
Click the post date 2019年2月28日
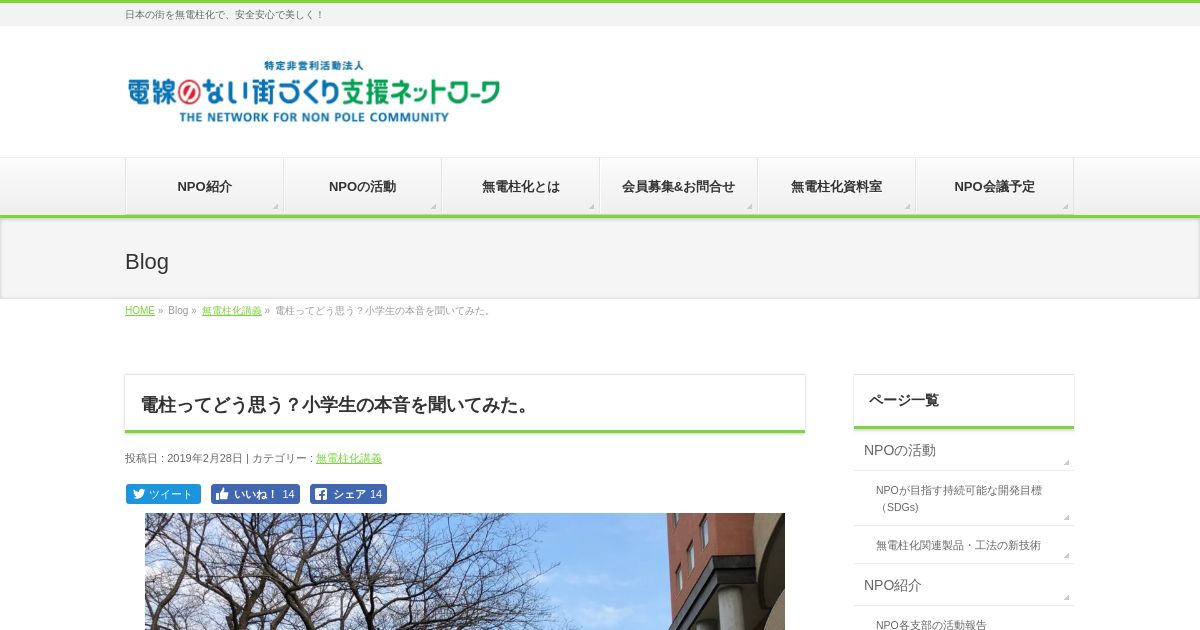click(205, 458)
